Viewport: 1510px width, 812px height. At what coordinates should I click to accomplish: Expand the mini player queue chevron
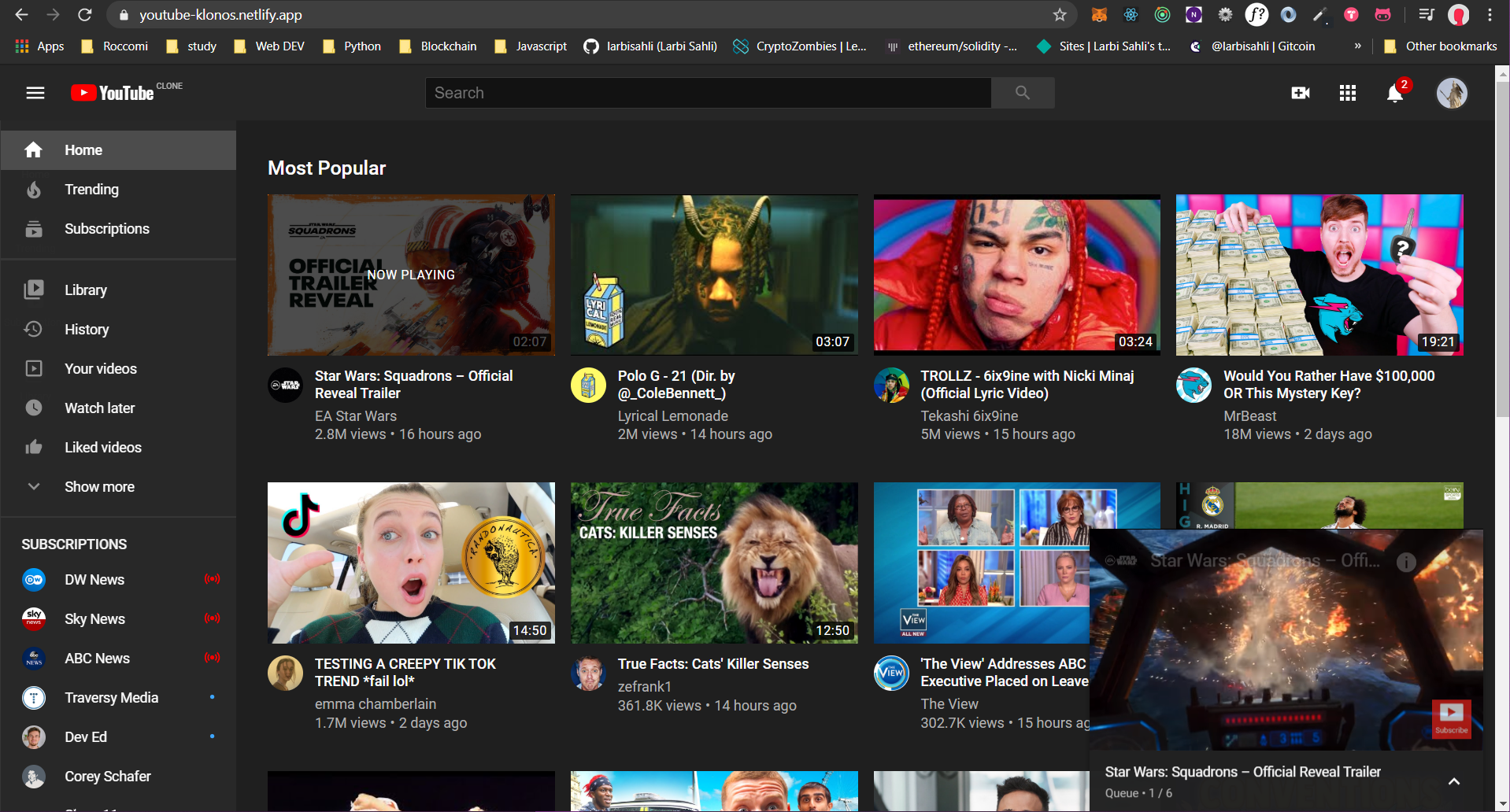click(x=1454, y=781)
